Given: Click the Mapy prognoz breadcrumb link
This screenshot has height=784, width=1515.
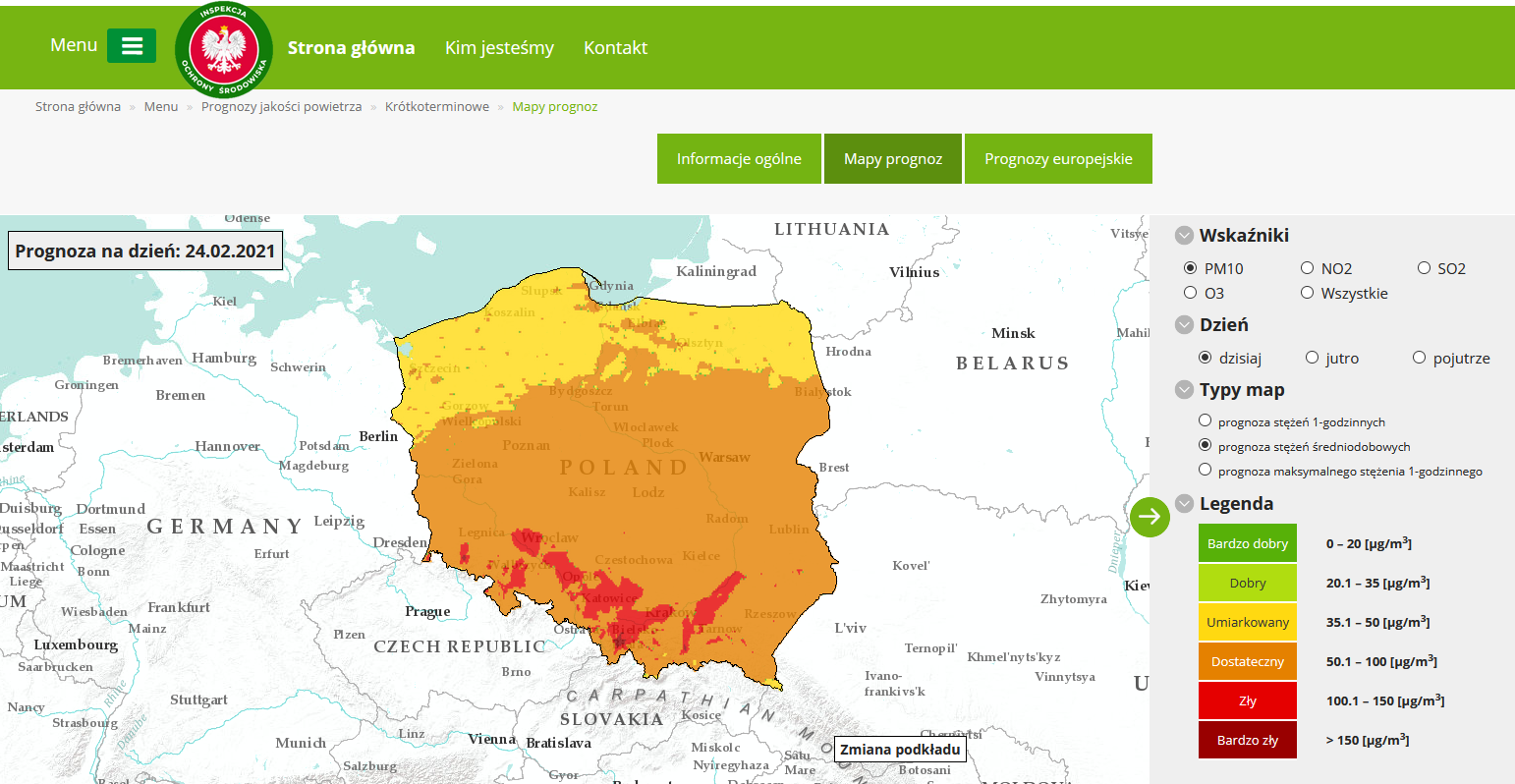Looking at the screenshot, I should coord(555,106).
